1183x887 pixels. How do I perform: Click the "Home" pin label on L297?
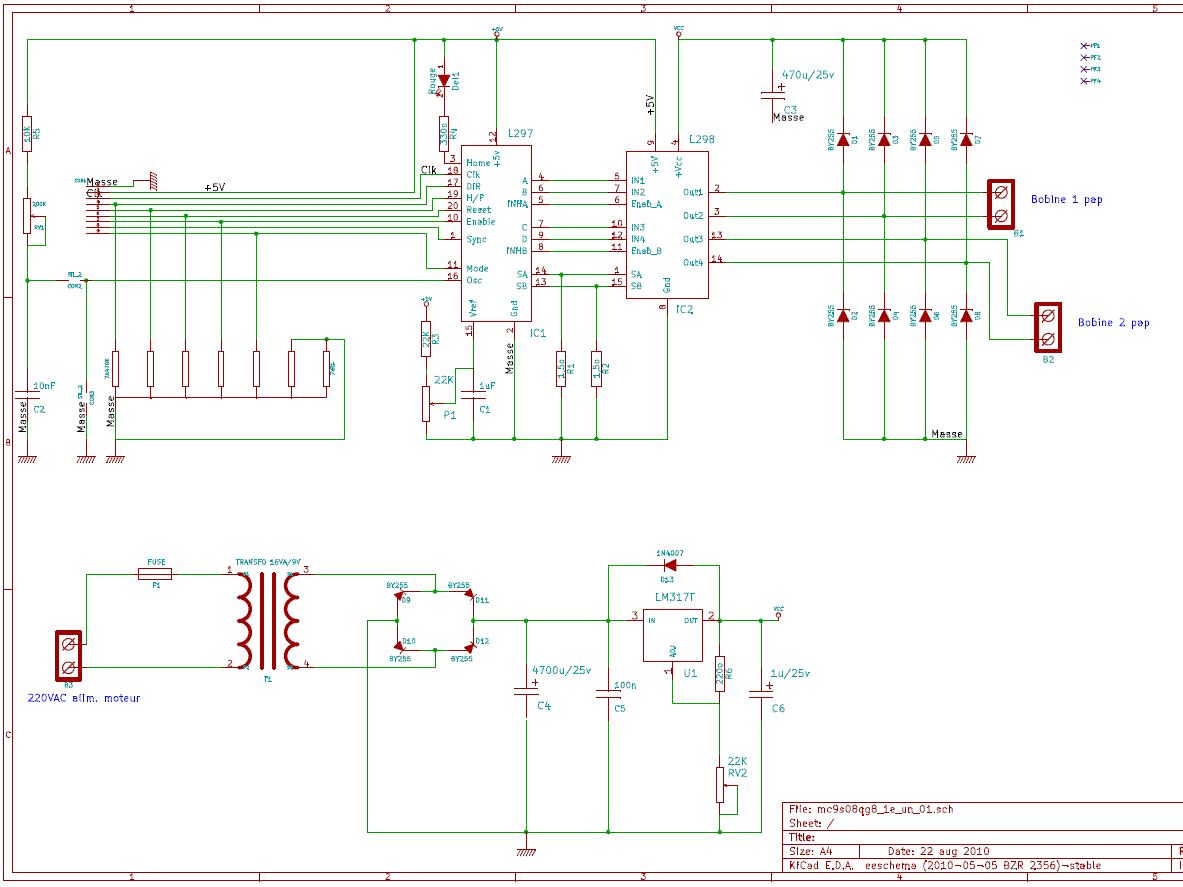(478, 162)
